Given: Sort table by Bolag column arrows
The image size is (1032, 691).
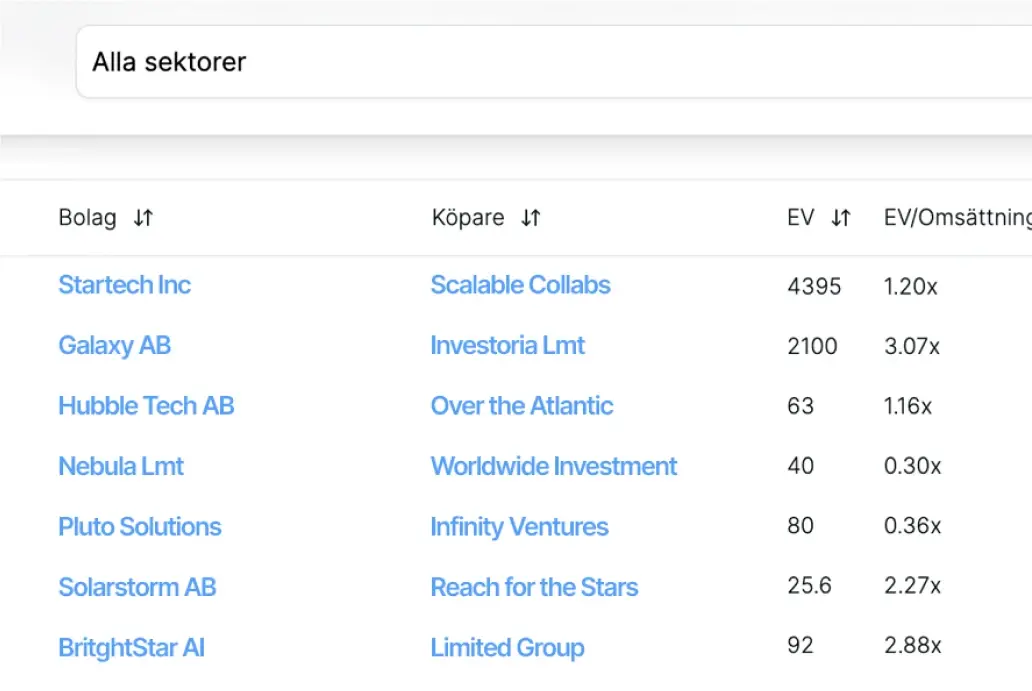Looking at the screenshot, I should (143, 218).
